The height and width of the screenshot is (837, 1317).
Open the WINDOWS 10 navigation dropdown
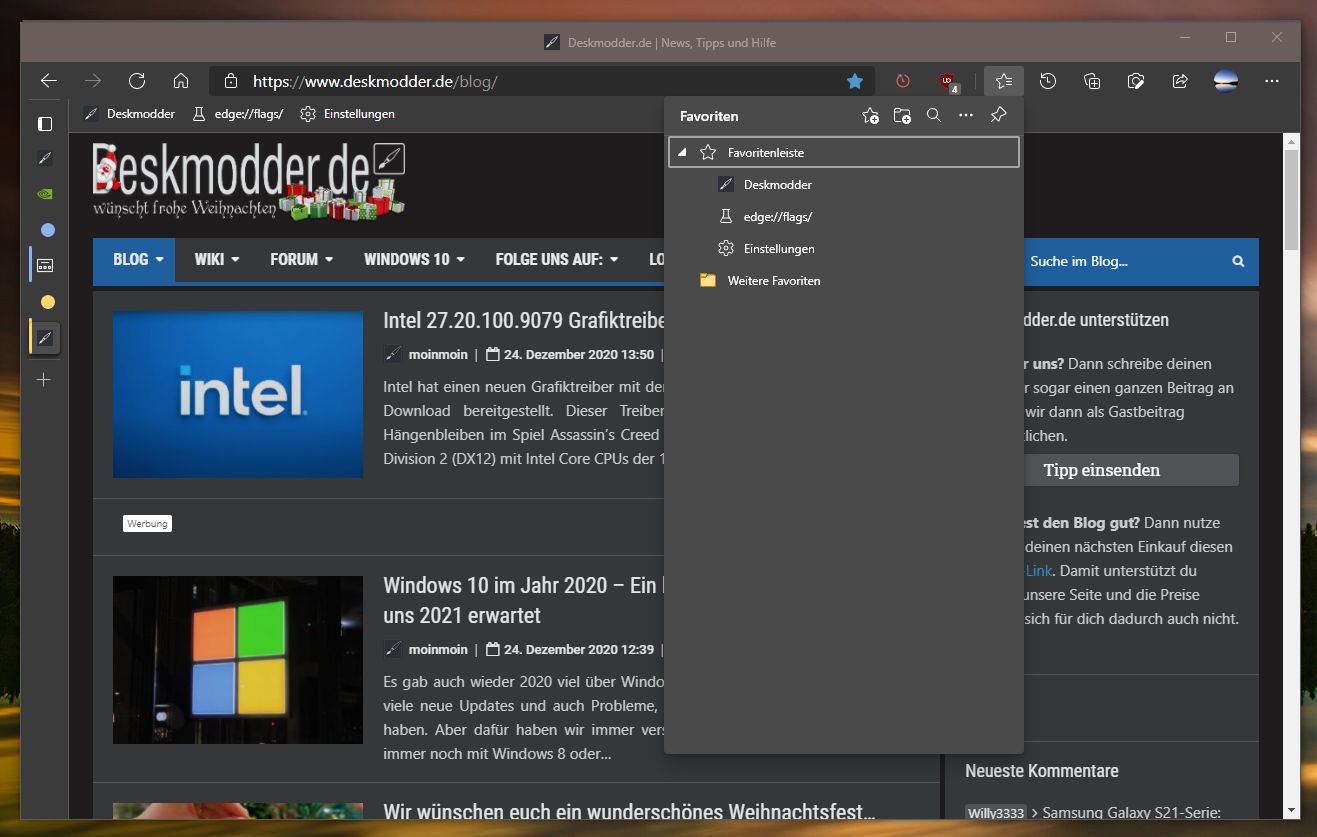[x=414, y=260]
